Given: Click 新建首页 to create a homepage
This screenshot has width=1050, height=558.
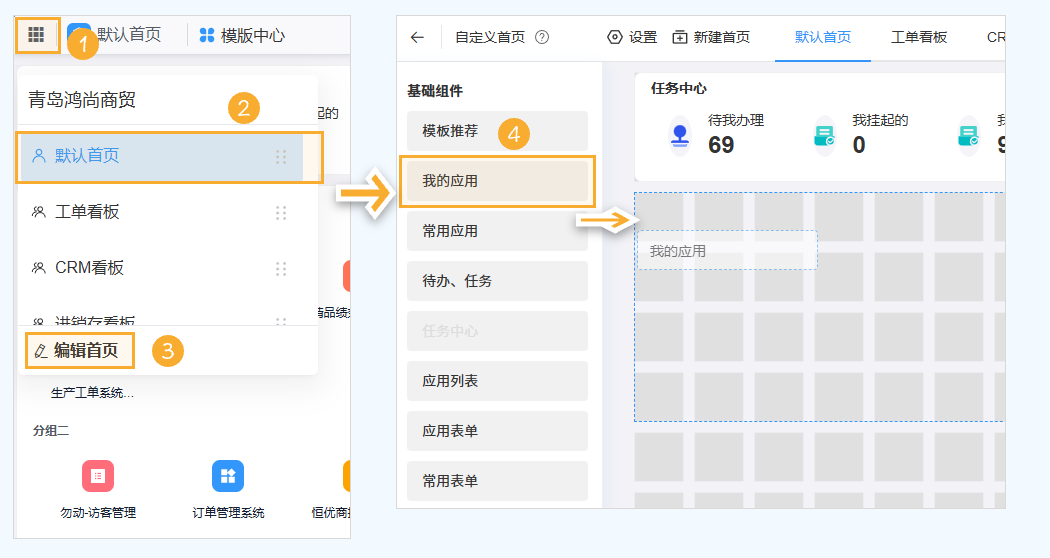Looking at the screenshot, I should coord(711,38).
